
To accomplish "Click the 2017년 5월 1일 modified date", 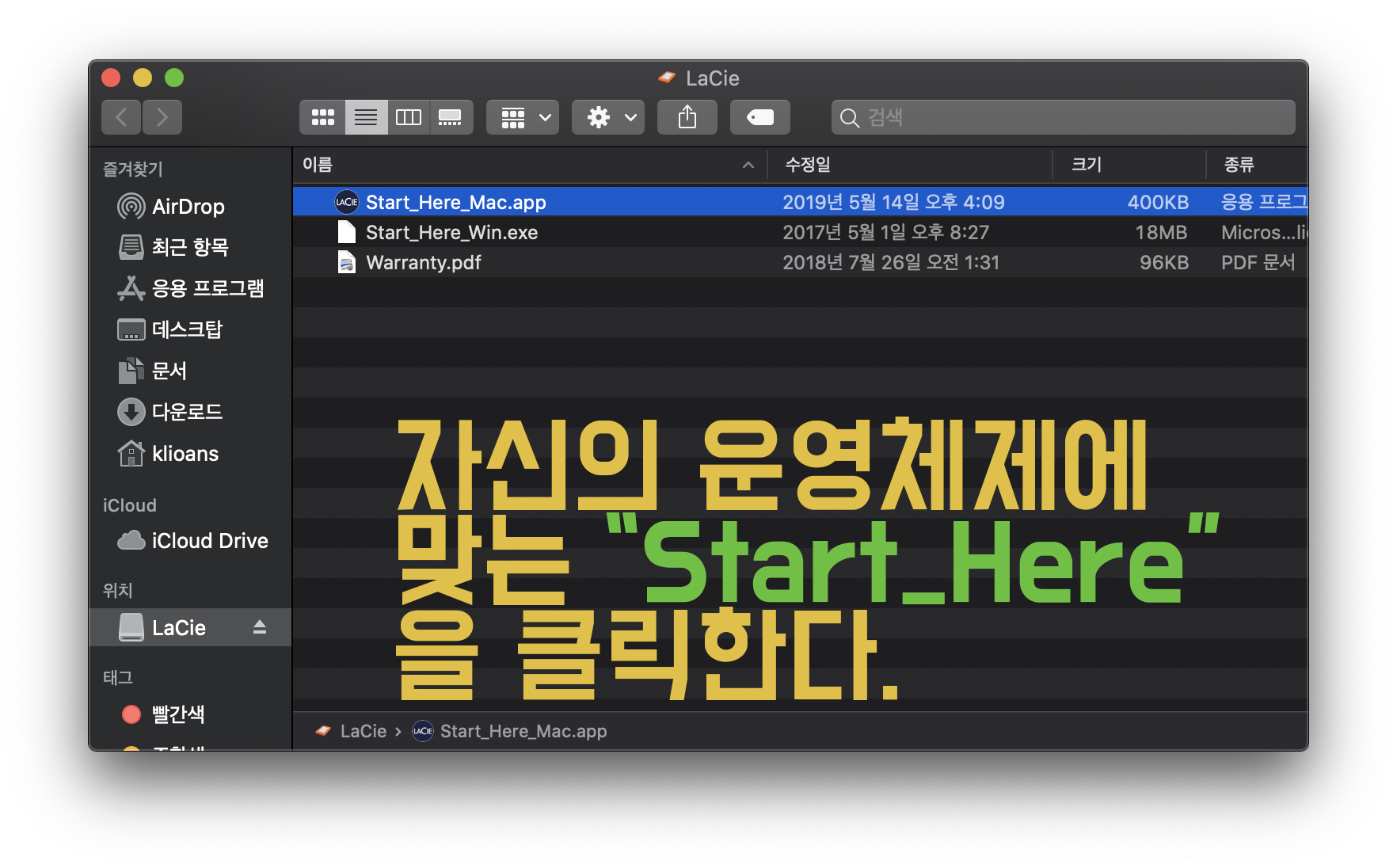I will pos(885,232).
